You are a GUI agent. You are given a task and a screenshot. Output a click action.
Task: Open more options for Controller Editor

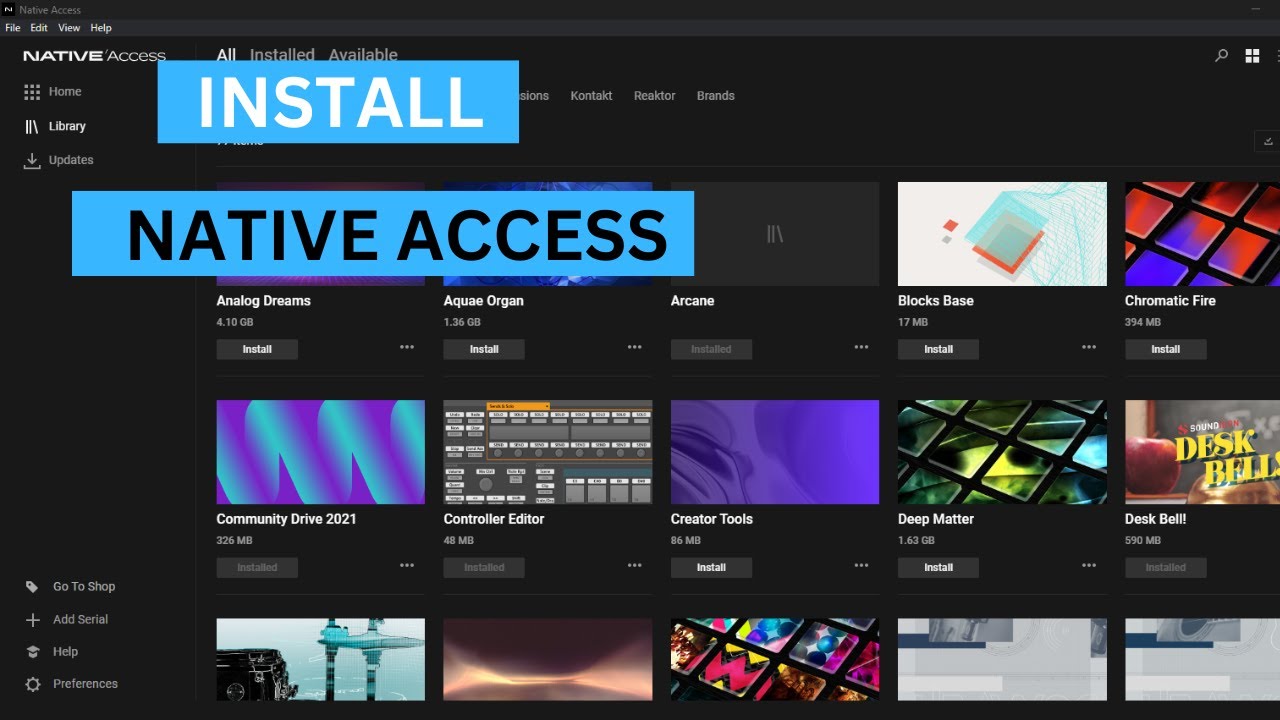click(x=635, y=566)
